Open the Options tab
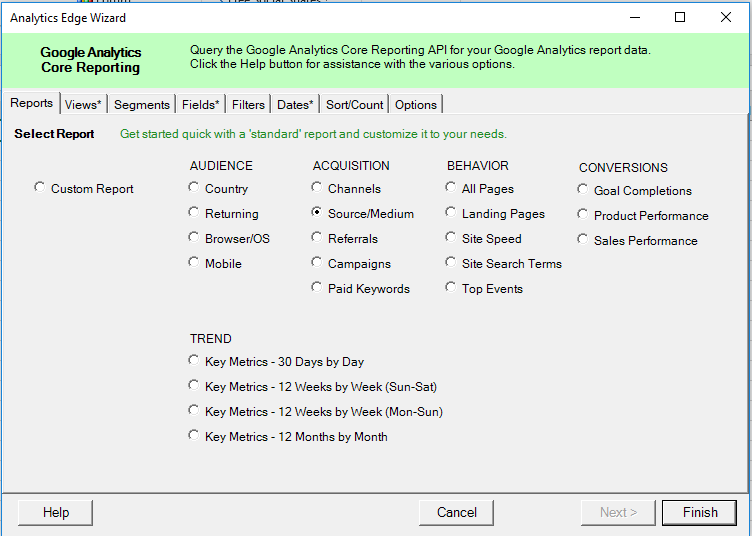This screenshot has height=536, width=752. click(416, 105)
